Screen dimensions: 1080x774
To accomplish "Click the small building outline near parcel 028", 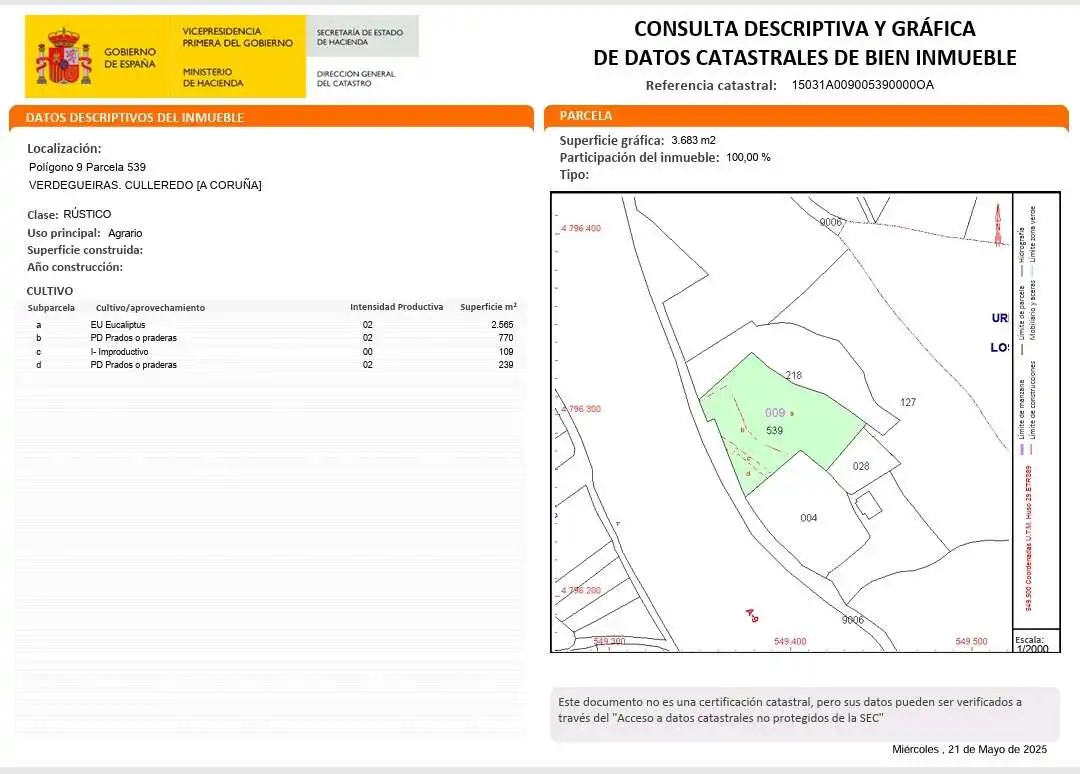I will coord(869,505).
